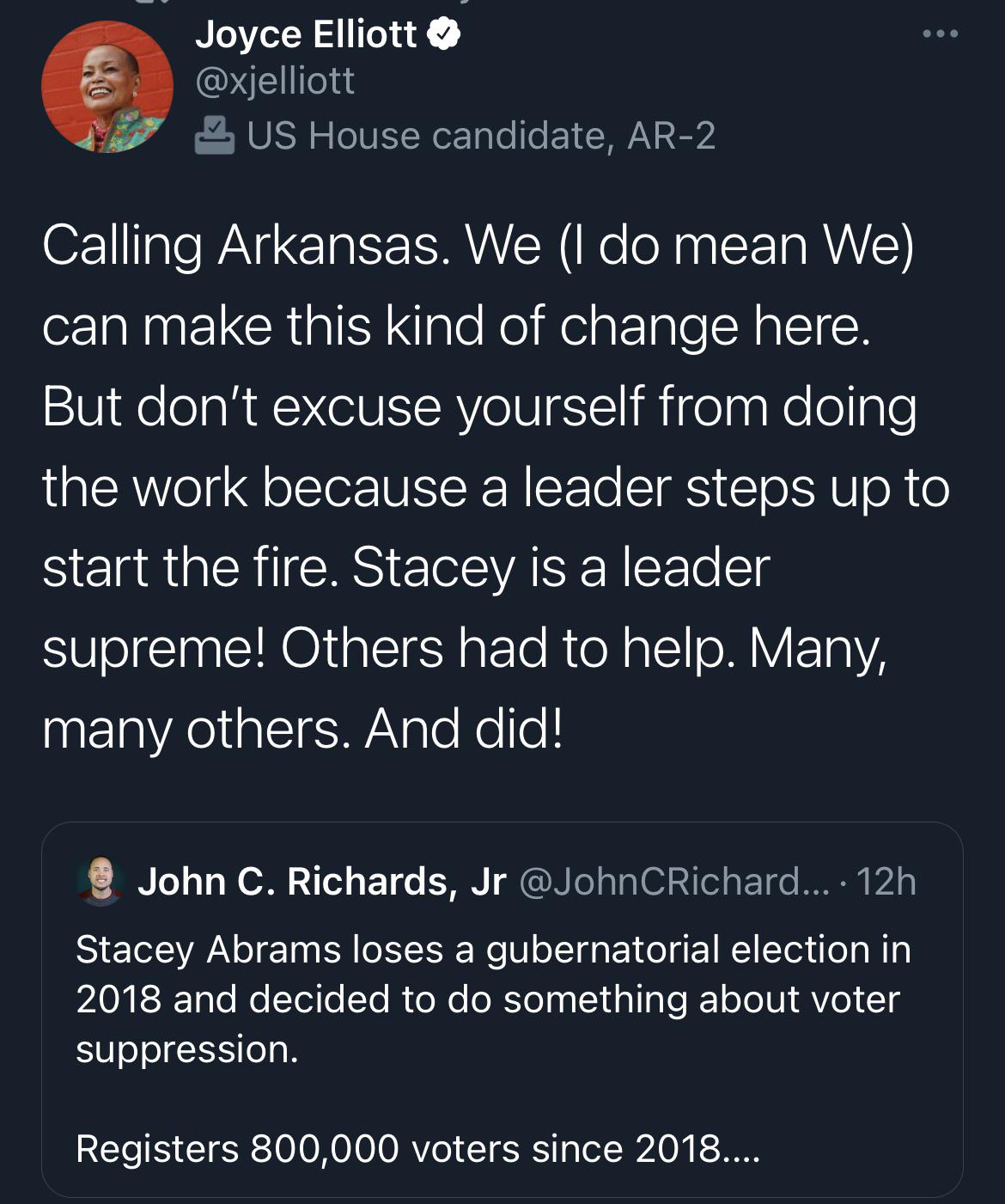
Task: Open Joyce Elliott's profile picture
Action: pyautogui.click(x=107, y=87)
